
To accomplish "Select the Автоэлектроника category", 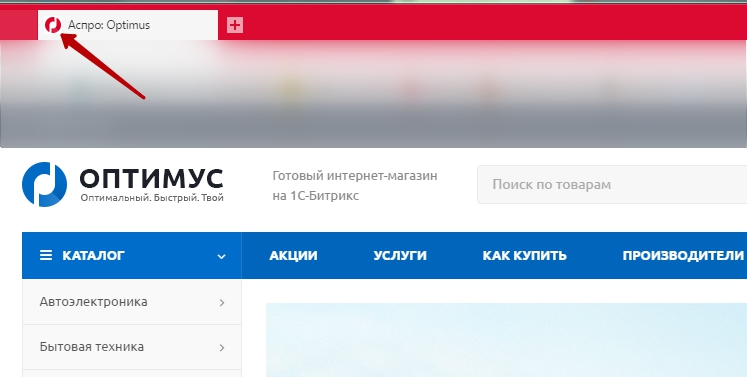I will [131, 302].
